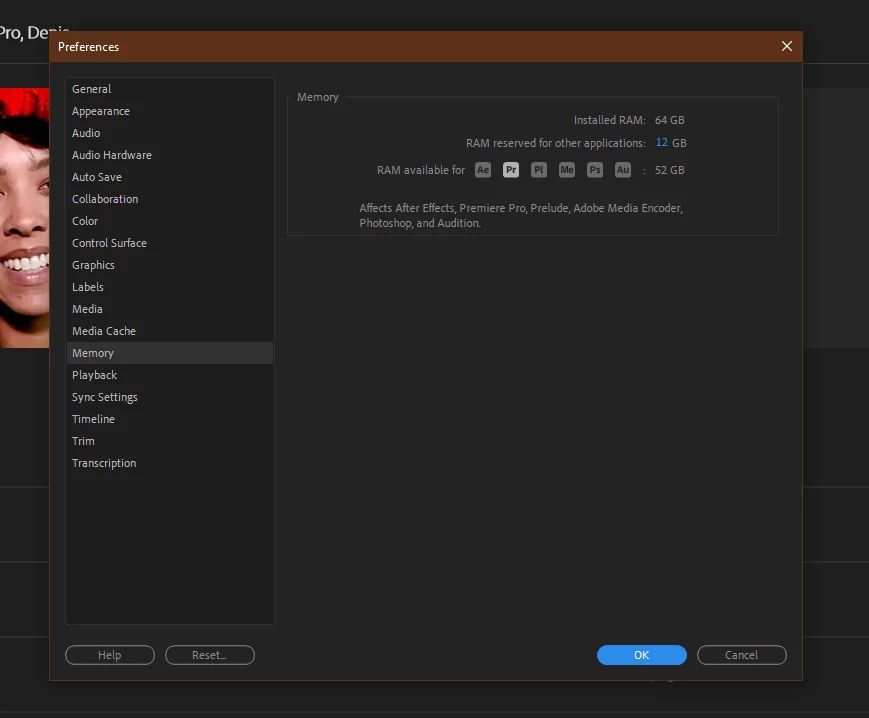Select the Color category

tap(170, 221)
